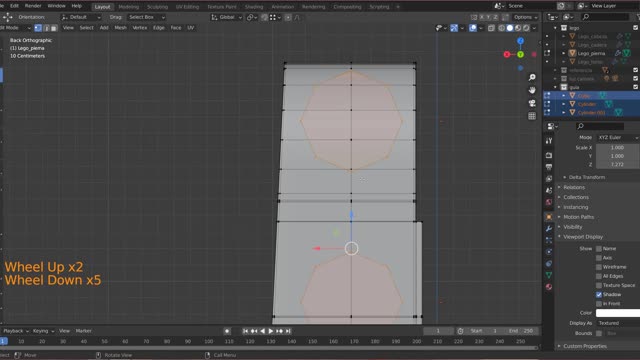640x360 pixels.
Task: Open the Drag Select Box dropdown
Action: point(146,17)
